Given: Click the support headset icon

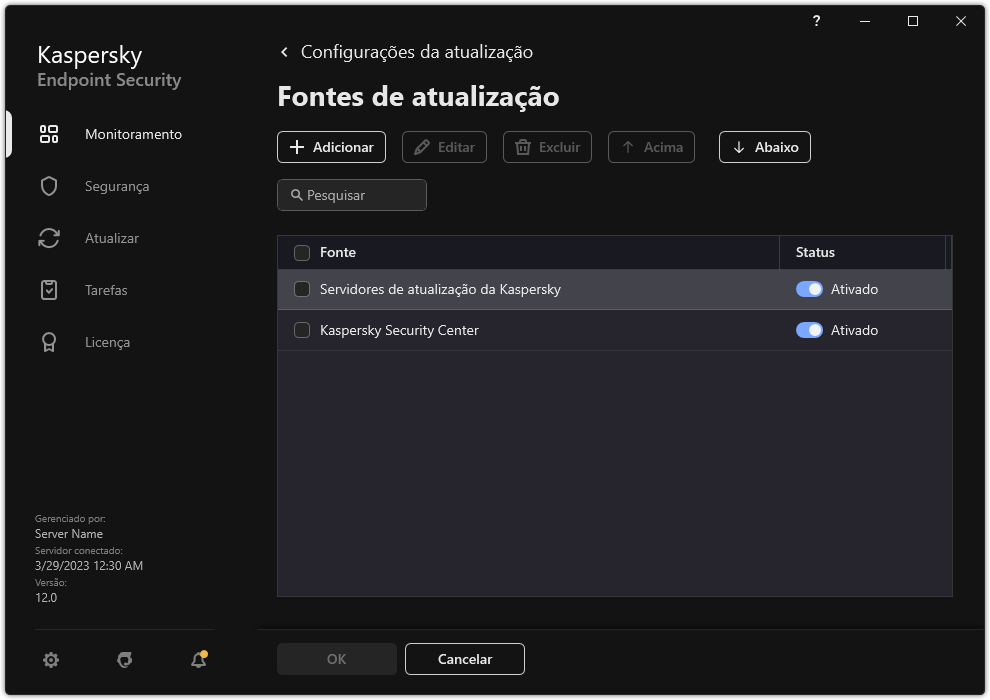Looking at the screenshot, I should [x=124, y=660].
